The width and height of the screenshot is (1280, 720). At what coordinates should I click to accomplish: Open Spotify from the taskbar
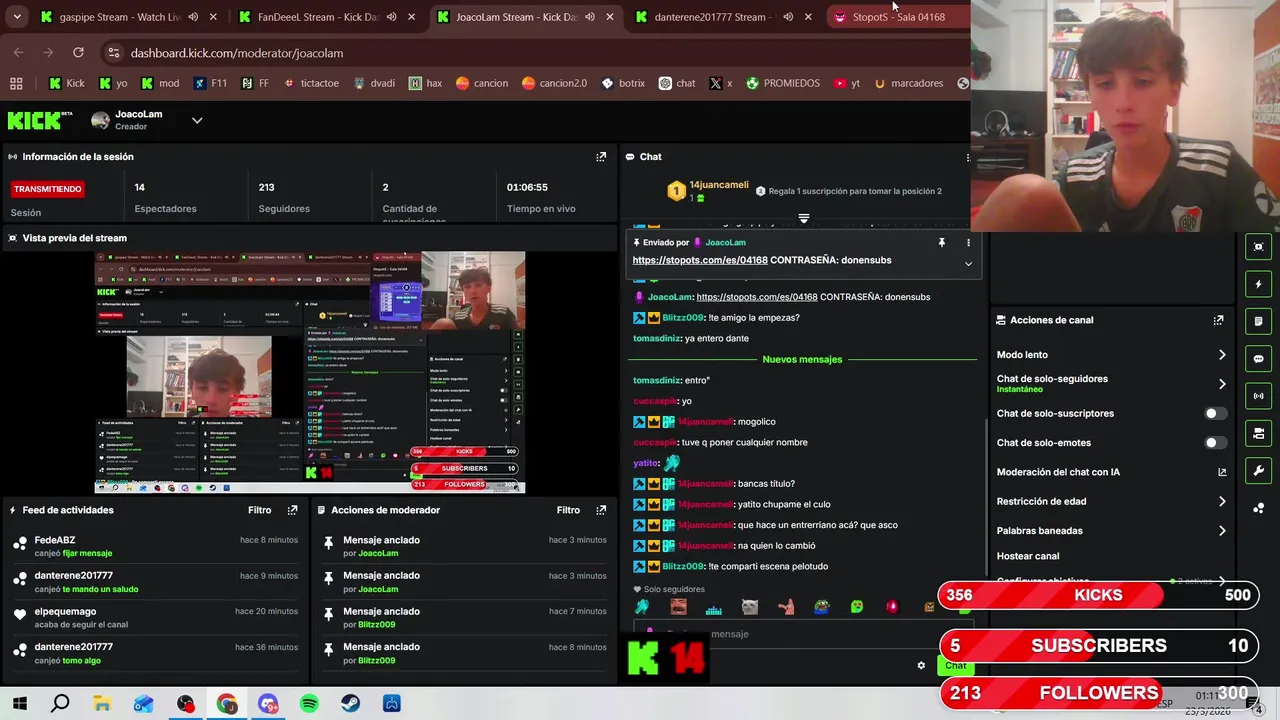(309, 704)
